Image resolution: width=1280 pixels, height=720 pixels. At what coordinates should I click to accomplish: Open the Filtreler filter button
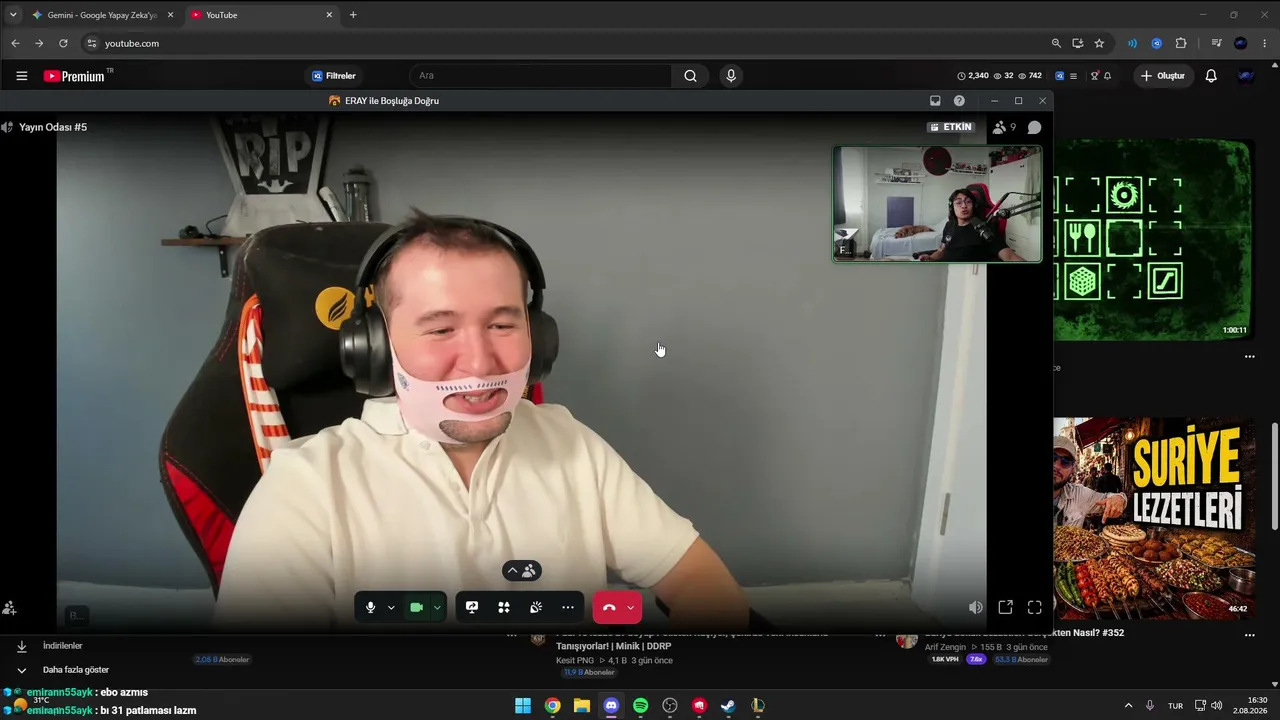pos(334,76)
